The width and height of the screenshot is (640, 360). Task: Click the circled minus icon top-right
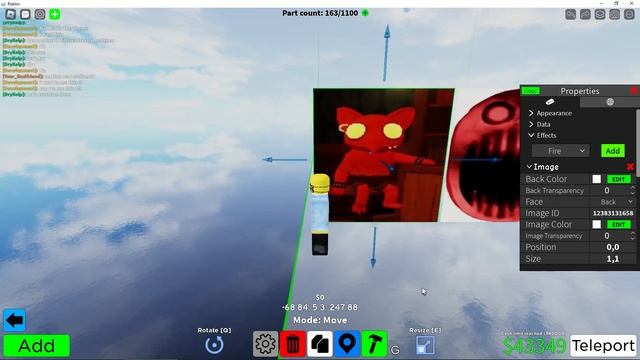(629, 14)
